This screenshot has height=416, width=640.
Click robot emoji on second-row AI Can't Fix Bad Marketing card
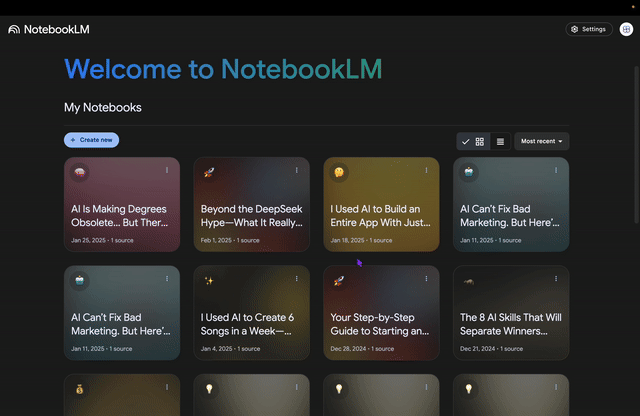(x=80, y=280)
